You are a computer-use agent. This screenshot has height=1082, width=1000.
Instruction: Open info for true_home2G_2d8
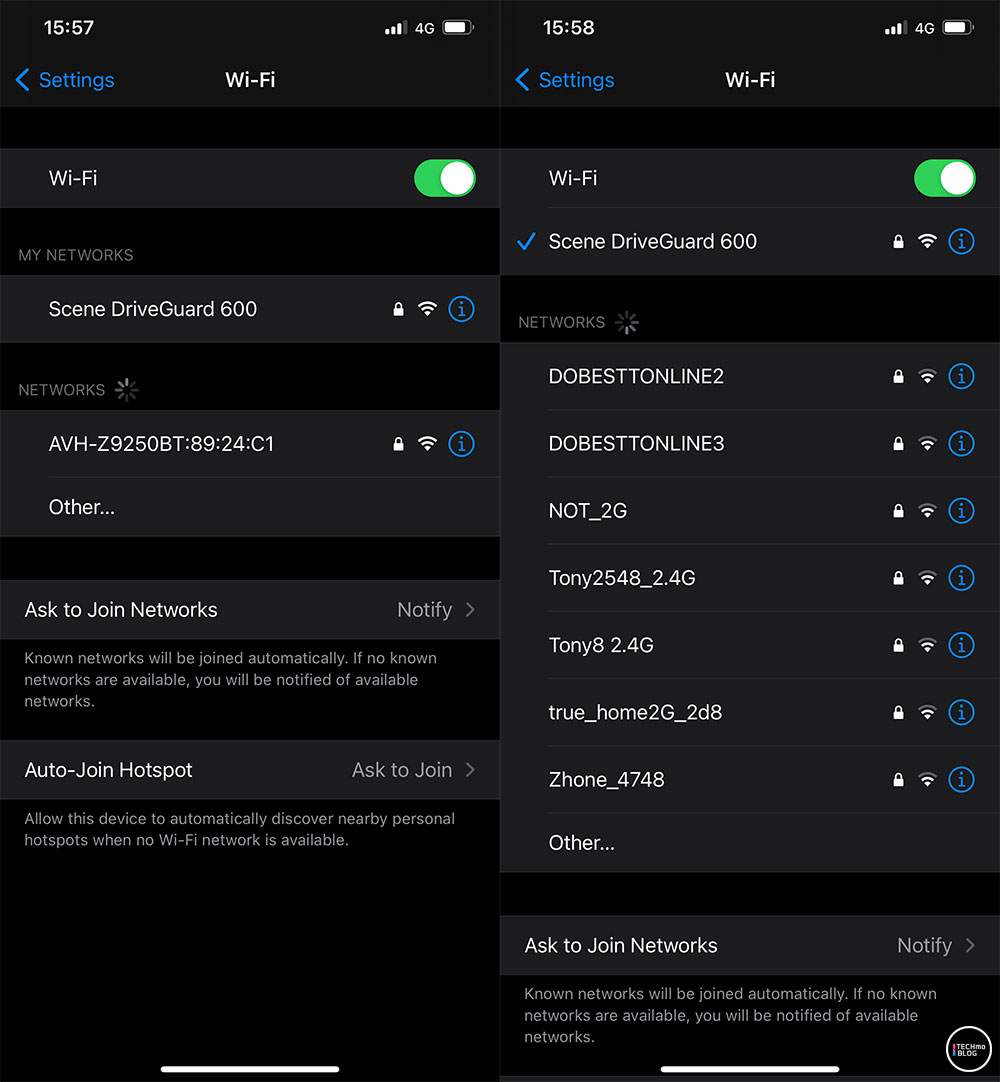pyautogui.click(x=961, y=712)
